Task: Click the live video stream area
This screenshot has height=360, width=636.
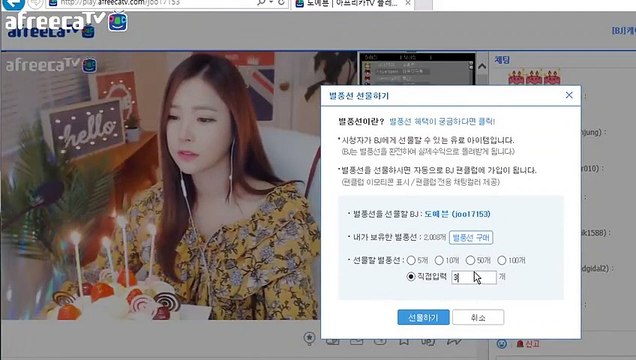Action: coord(161,185)
